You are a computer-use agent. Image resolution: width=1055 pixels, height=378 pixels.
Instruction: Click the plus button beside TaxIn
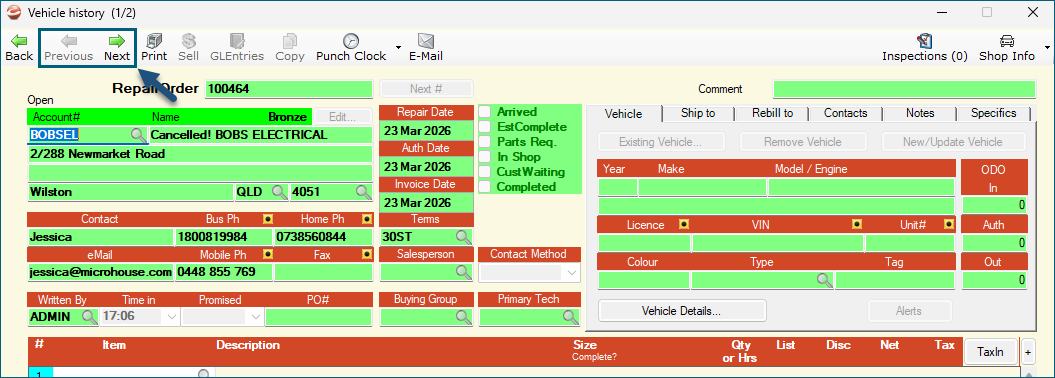click(x=1028, y=352)
